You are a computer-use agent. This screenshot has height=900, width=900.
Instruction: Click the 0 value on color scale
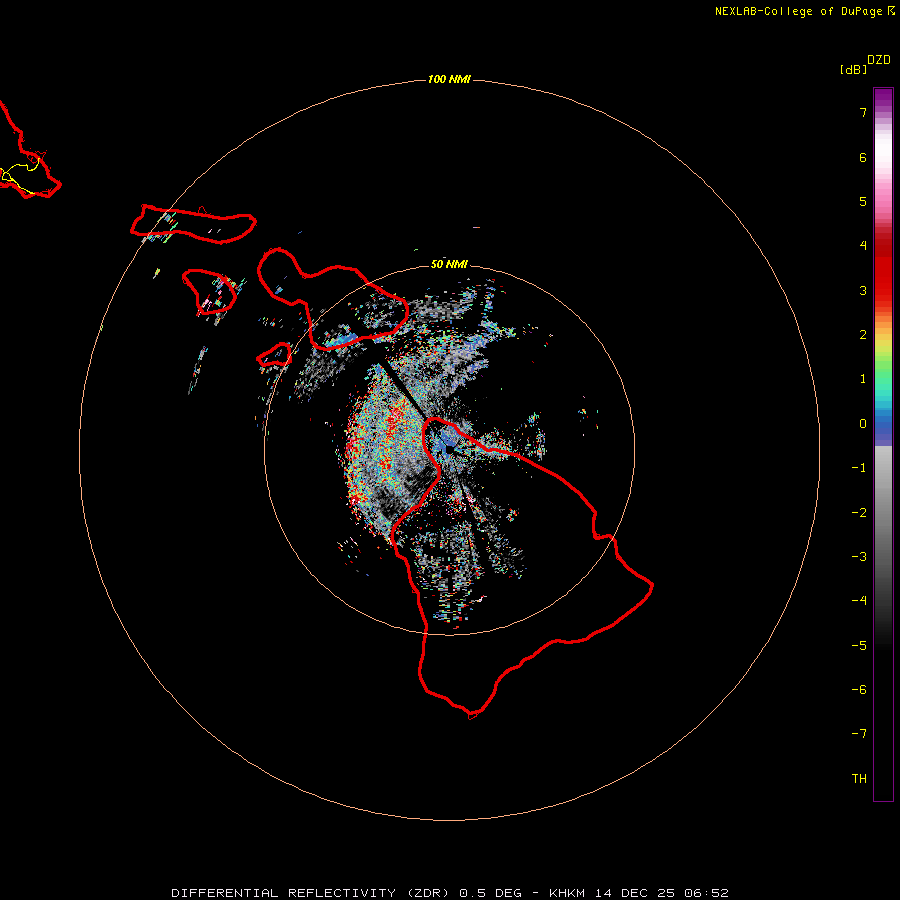(863, 424)
